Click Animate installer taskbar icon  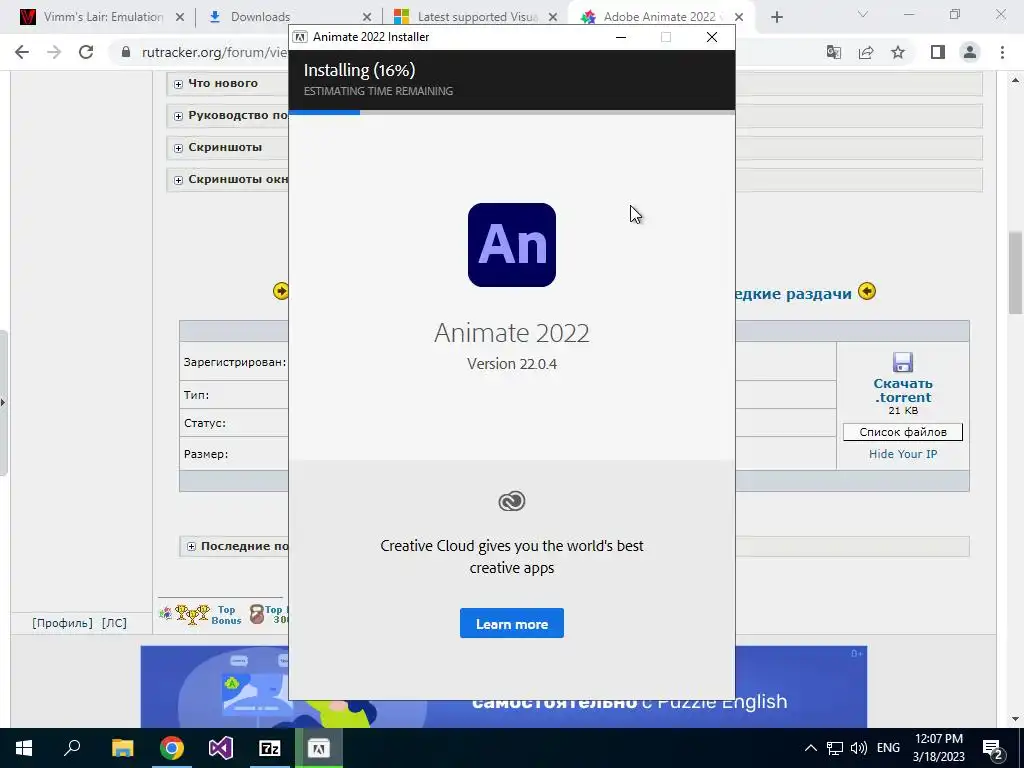pyautogui.click(x=319, y=748)
